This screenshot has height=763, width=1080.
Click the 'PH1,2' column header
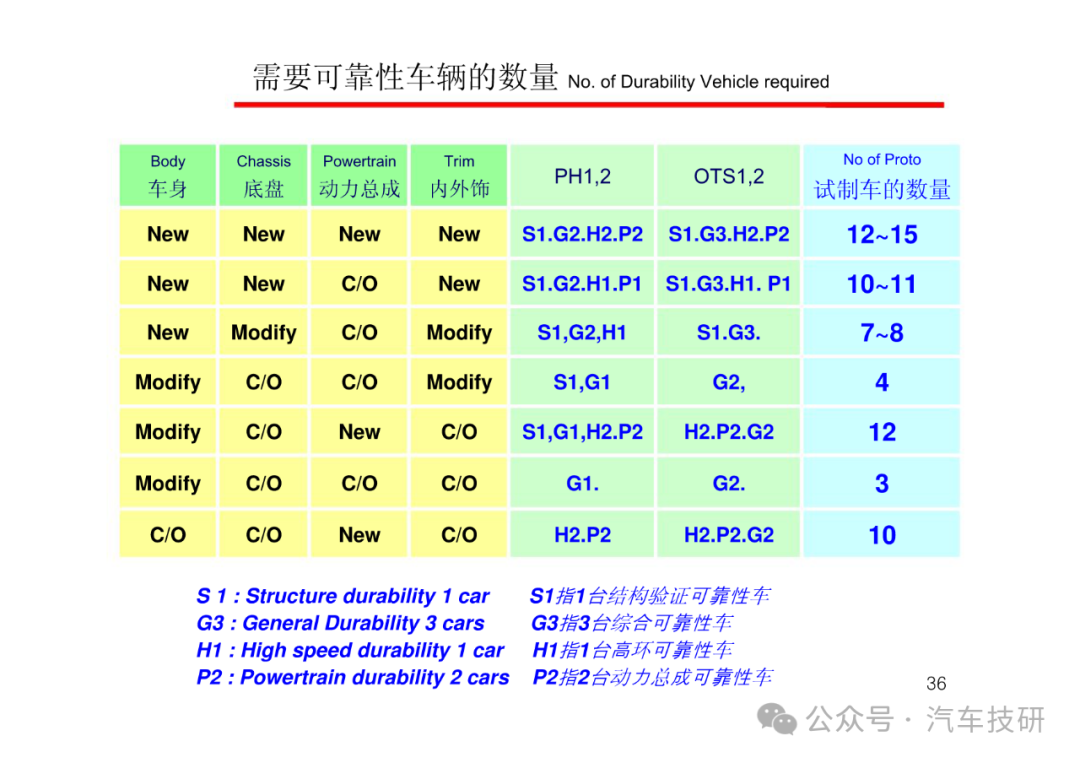tap(582, 176)
